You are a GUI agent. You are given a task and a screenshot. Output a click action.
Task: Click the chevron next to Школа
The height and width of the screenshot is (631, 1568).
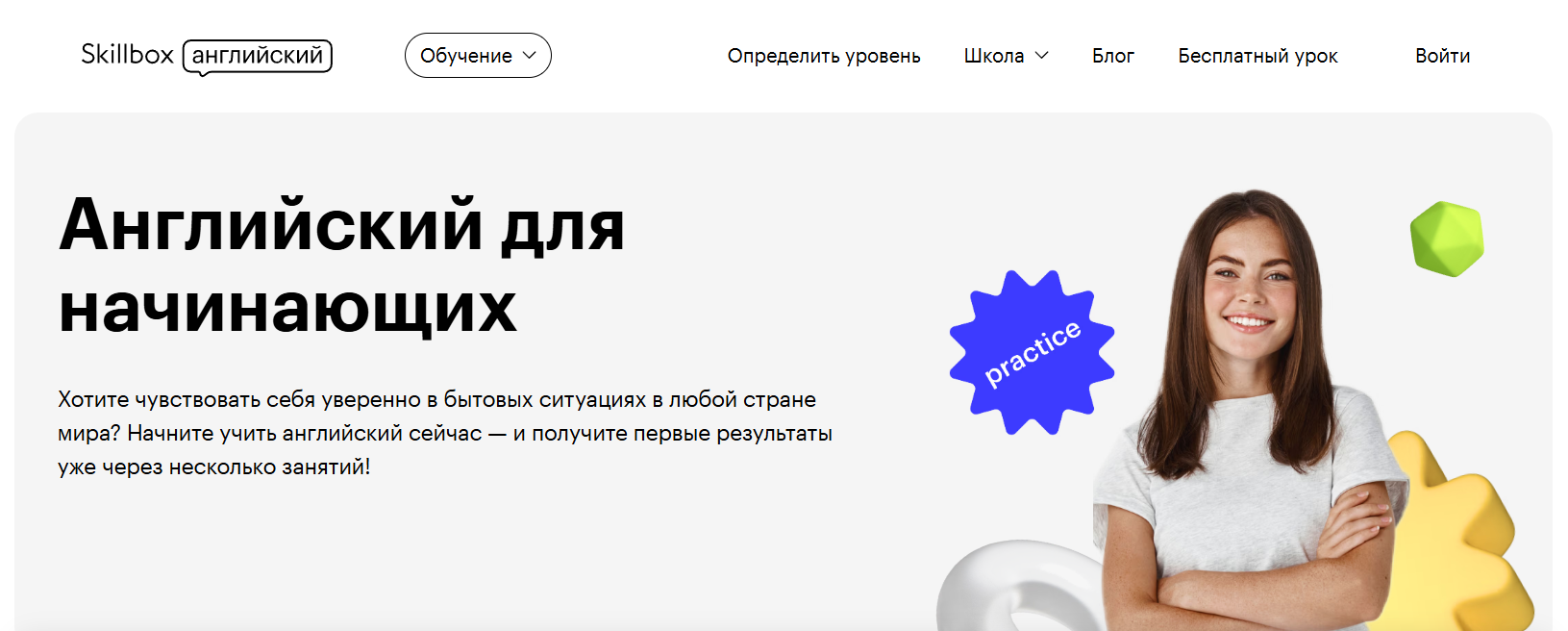pyautogui.click(x=1041, y=56)
